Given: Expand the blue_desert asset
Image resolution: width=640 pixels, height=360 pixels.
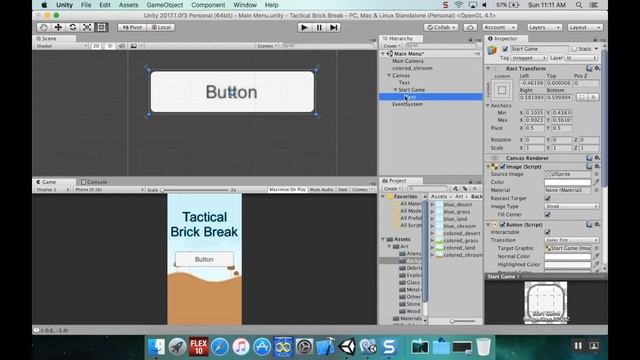Looking at the screenshot, I should tap(432, 204).
